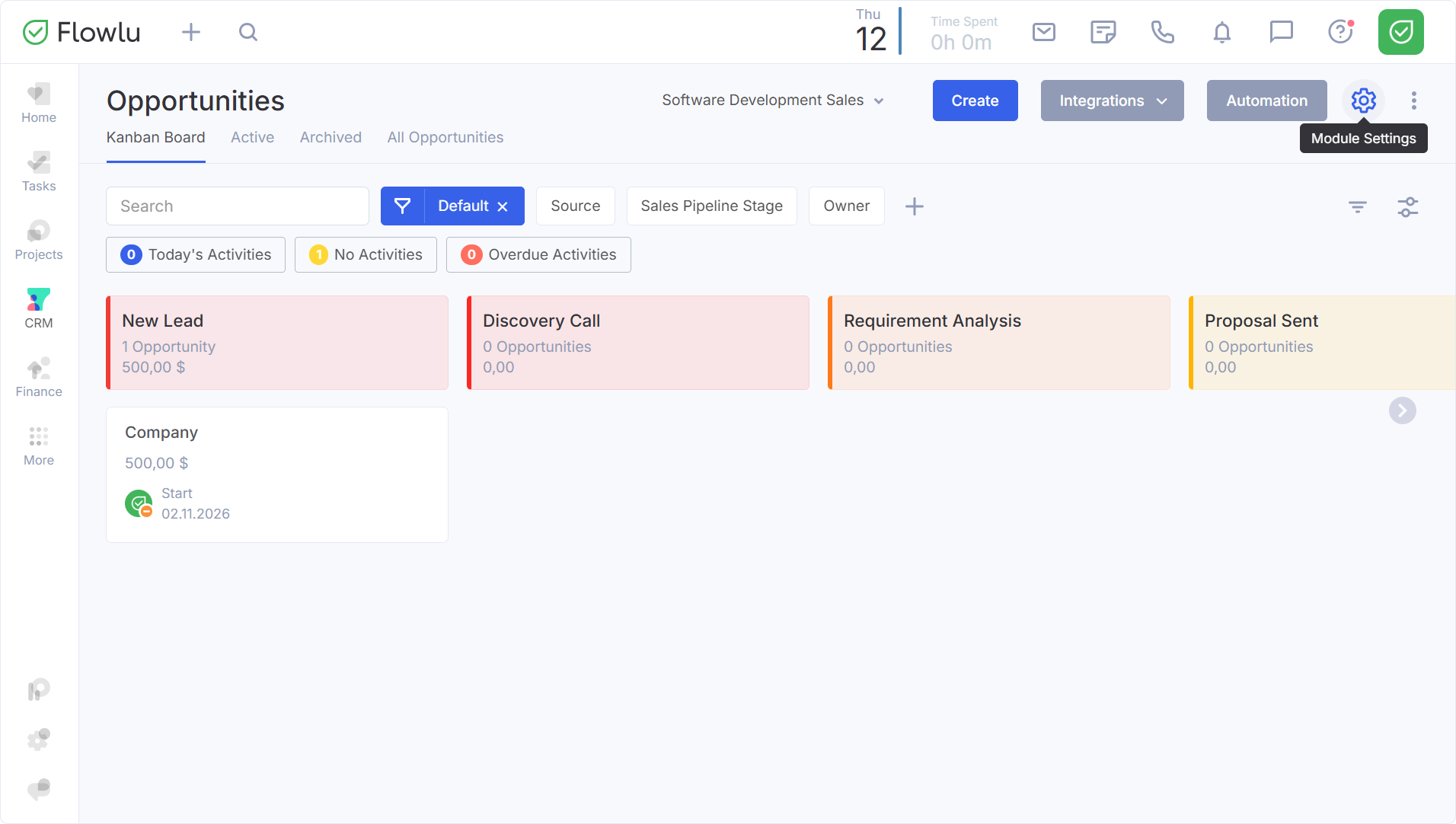Open the Module Settings gear icon
Image resolution: width=1456 pixels, height=824 pixels.
coord(1363,101)
